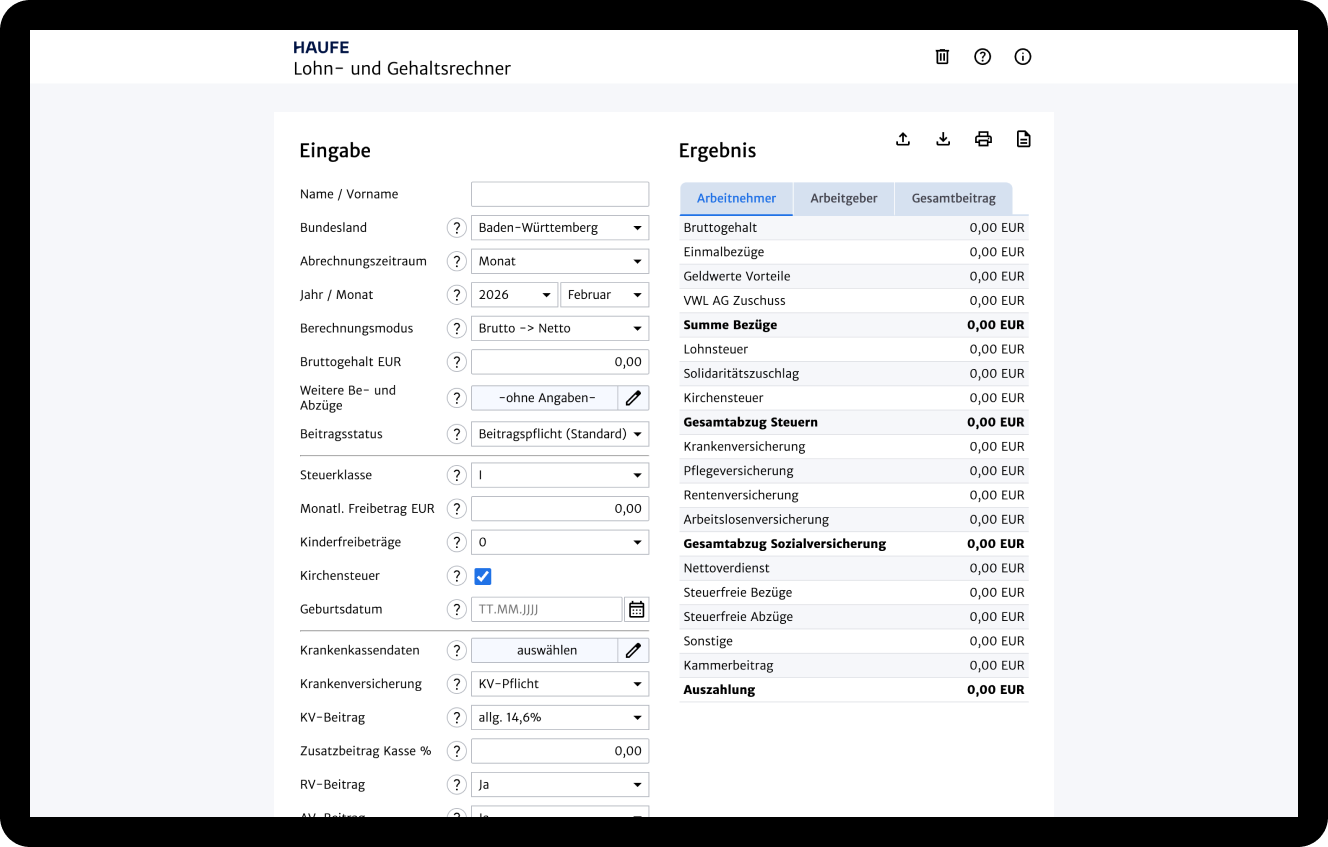Open help for Steuerklasse
The height and width of the screenshot is (847, 1328).
click(x=457, y=476)
